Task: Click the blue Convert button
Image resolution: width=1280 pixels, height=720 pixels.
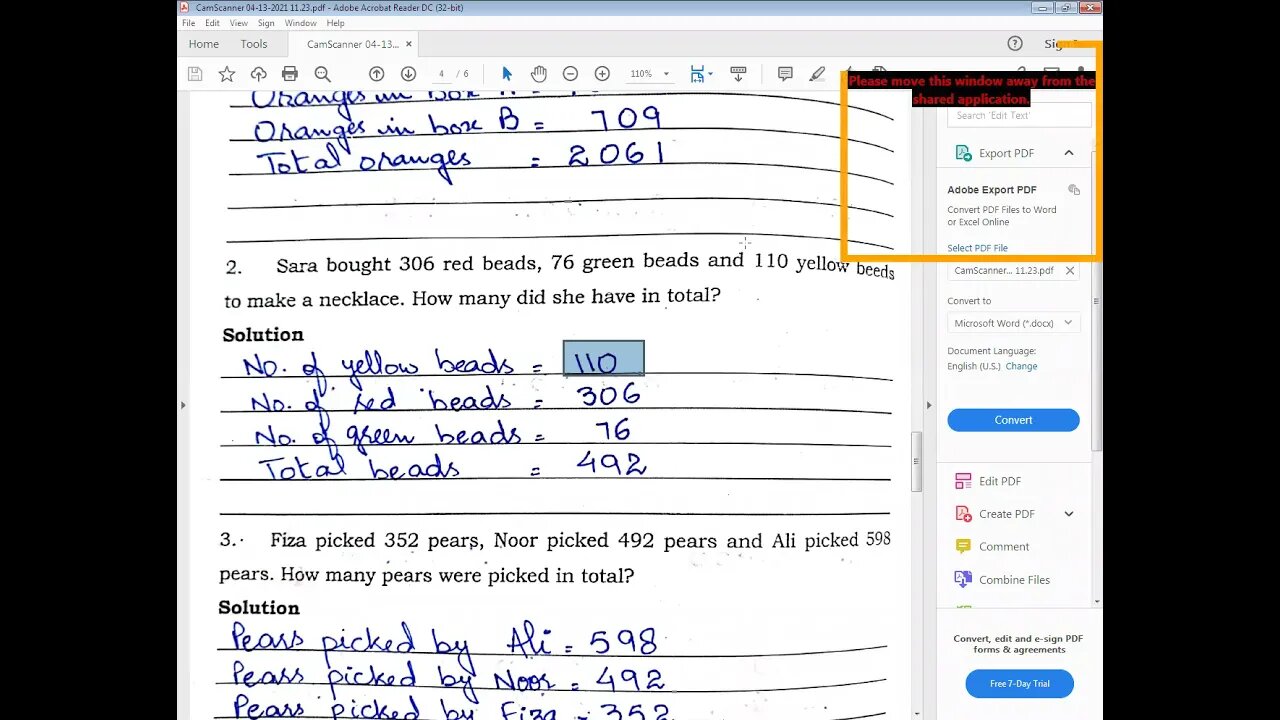Action: (1014, 420)
